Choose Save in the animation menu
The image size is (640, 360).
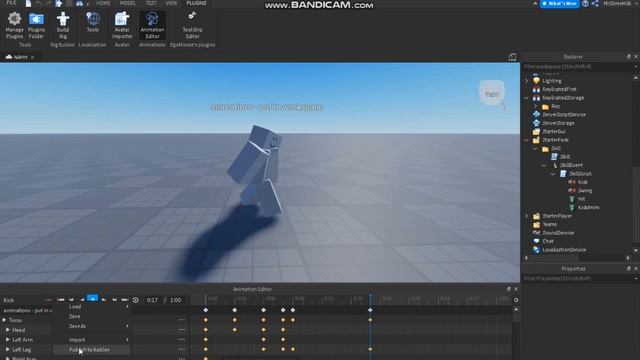pyautogui.click(x=92, y=316)
